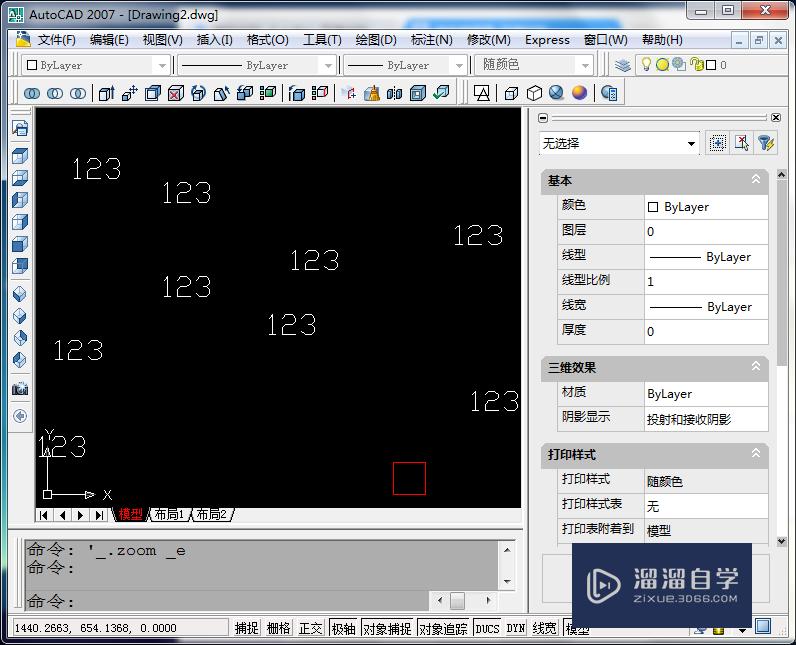
Task: Toggle DYN dynamic input
Action: point(516,628)
